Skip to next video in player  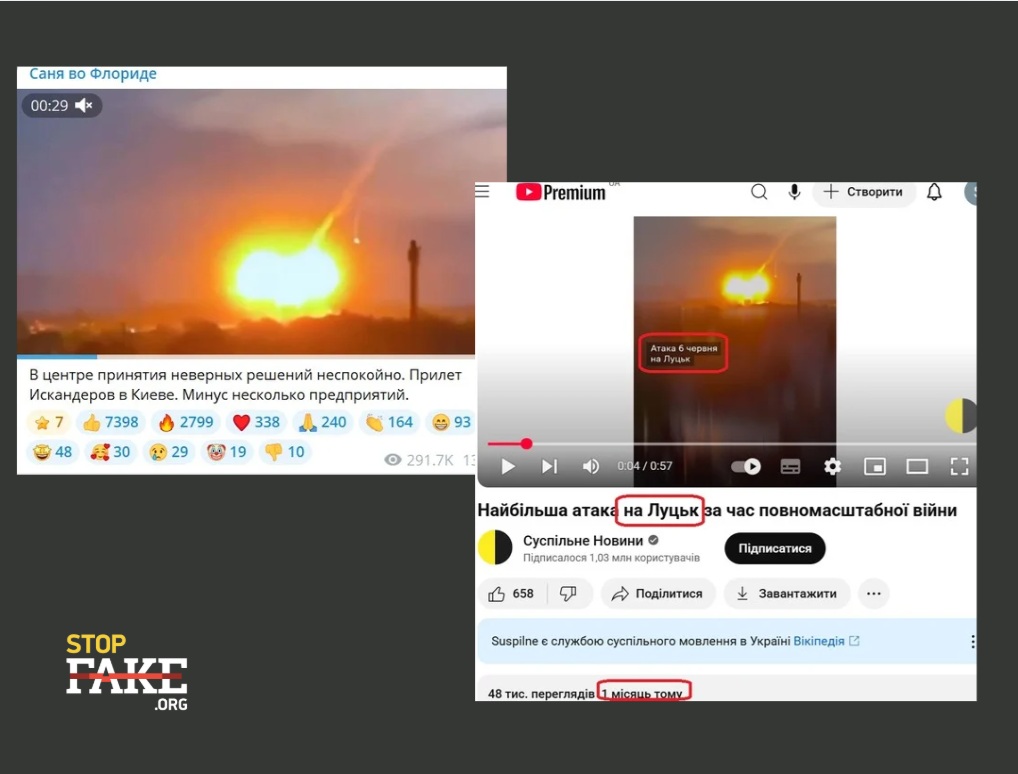549,466
